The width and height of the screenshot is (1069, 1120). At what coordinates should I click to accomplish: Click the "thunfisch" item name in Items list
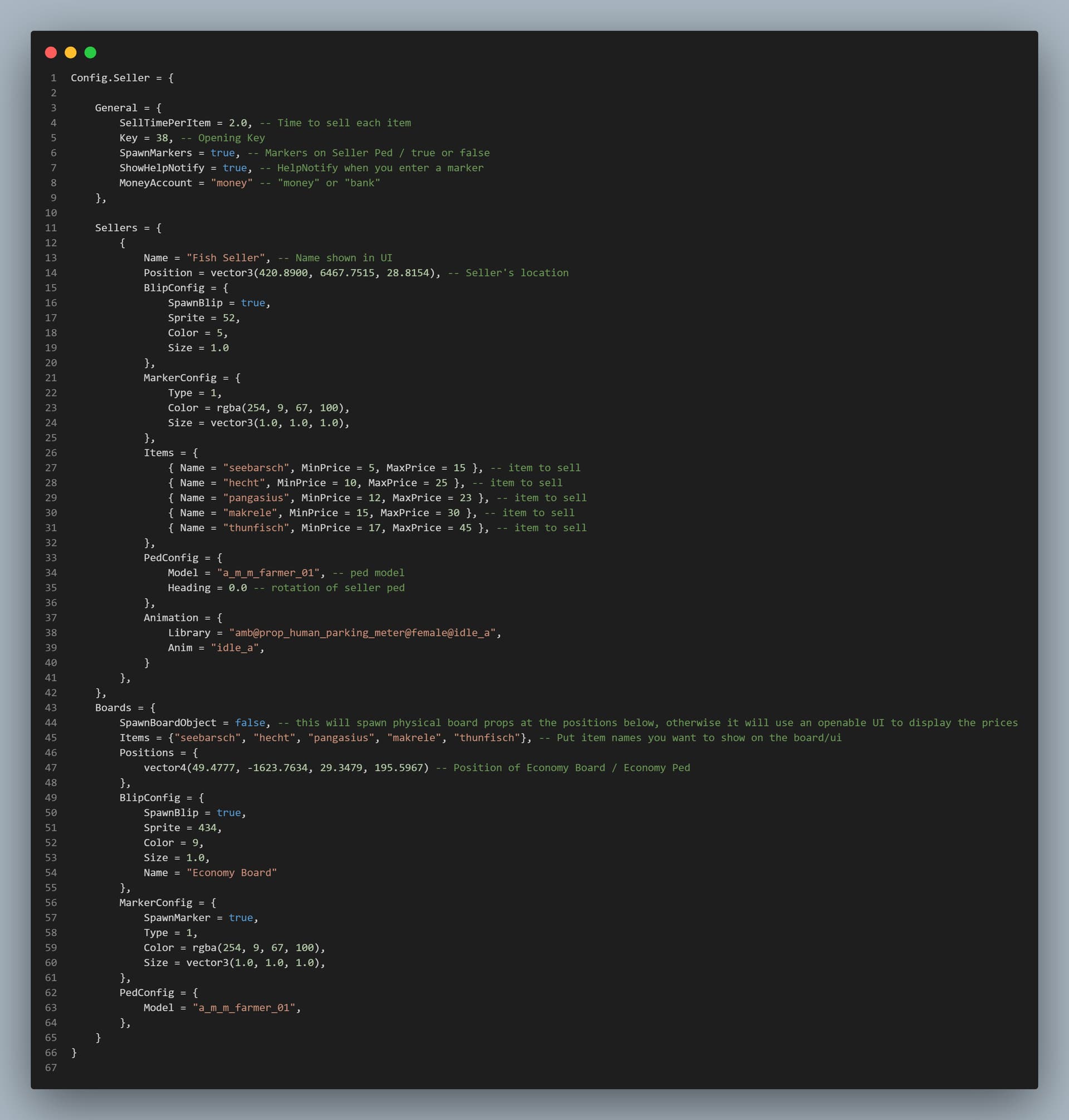pyautogui.click(x=256, y=527)
